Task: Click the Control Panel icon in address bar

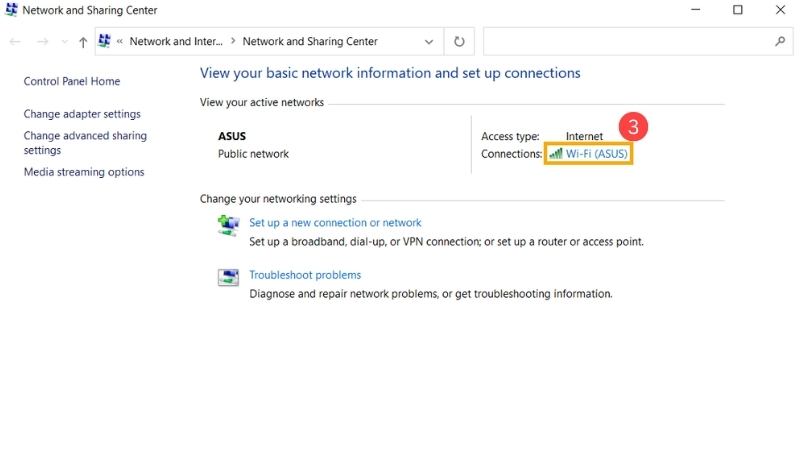Action: 105,41
